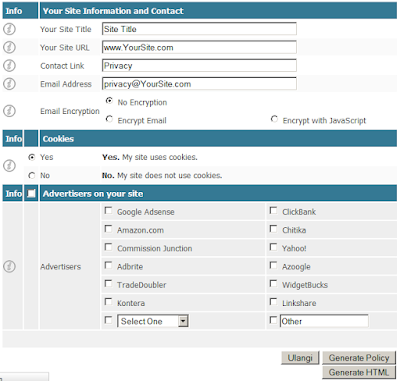Check the Azoogle checkbox
Image resolution: width=400 pixels, height=381 pixels.
[273, 265]
